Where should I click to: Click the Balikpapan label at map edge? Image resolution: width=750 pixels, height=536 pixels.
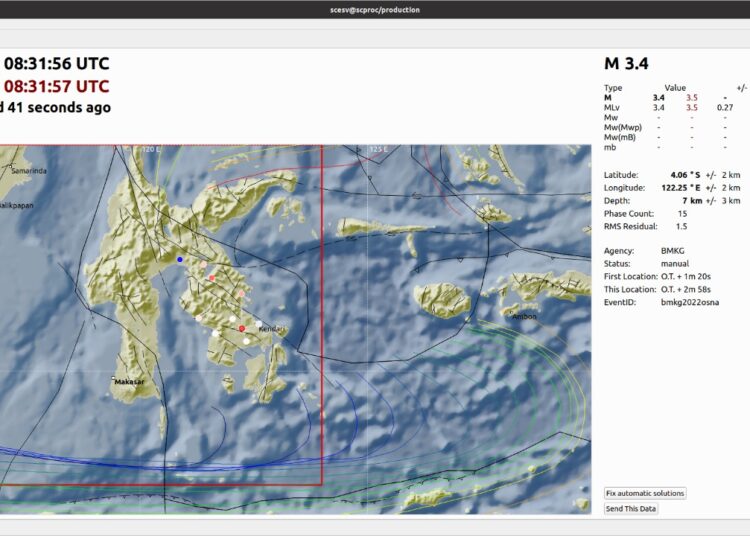tap(14, 204)
